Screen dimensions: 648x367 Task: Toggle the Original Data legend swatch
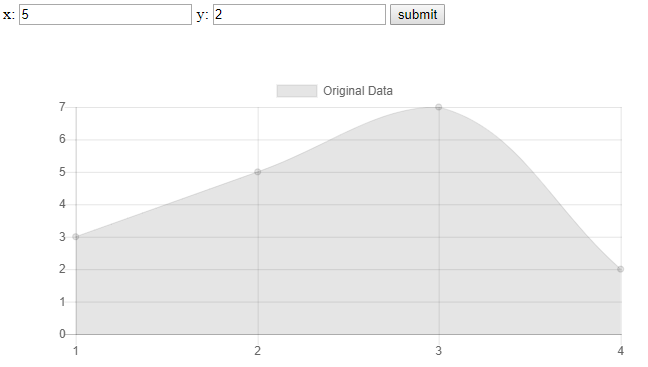pyautogui.click(x=297, y=91)
